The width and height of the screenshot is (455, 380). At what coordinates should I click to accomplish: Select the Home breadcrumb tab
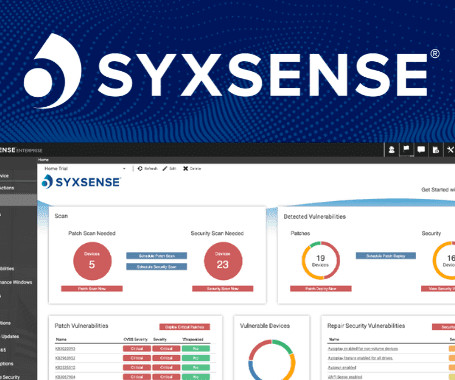tap(43, 160)
